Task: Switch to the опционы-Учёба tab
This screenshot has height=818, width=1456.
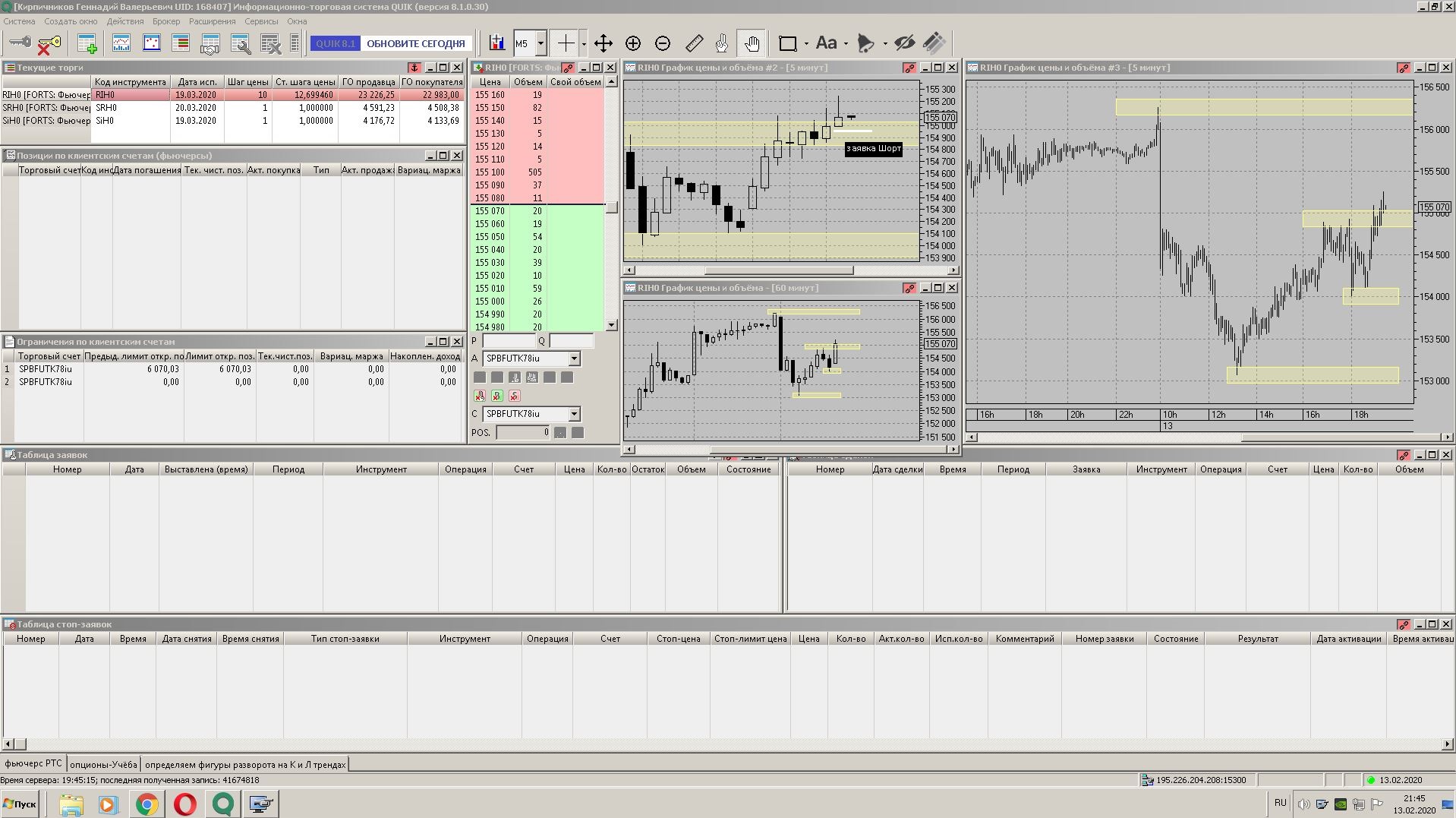Action: pyautogui.click(x=103, y=764)
